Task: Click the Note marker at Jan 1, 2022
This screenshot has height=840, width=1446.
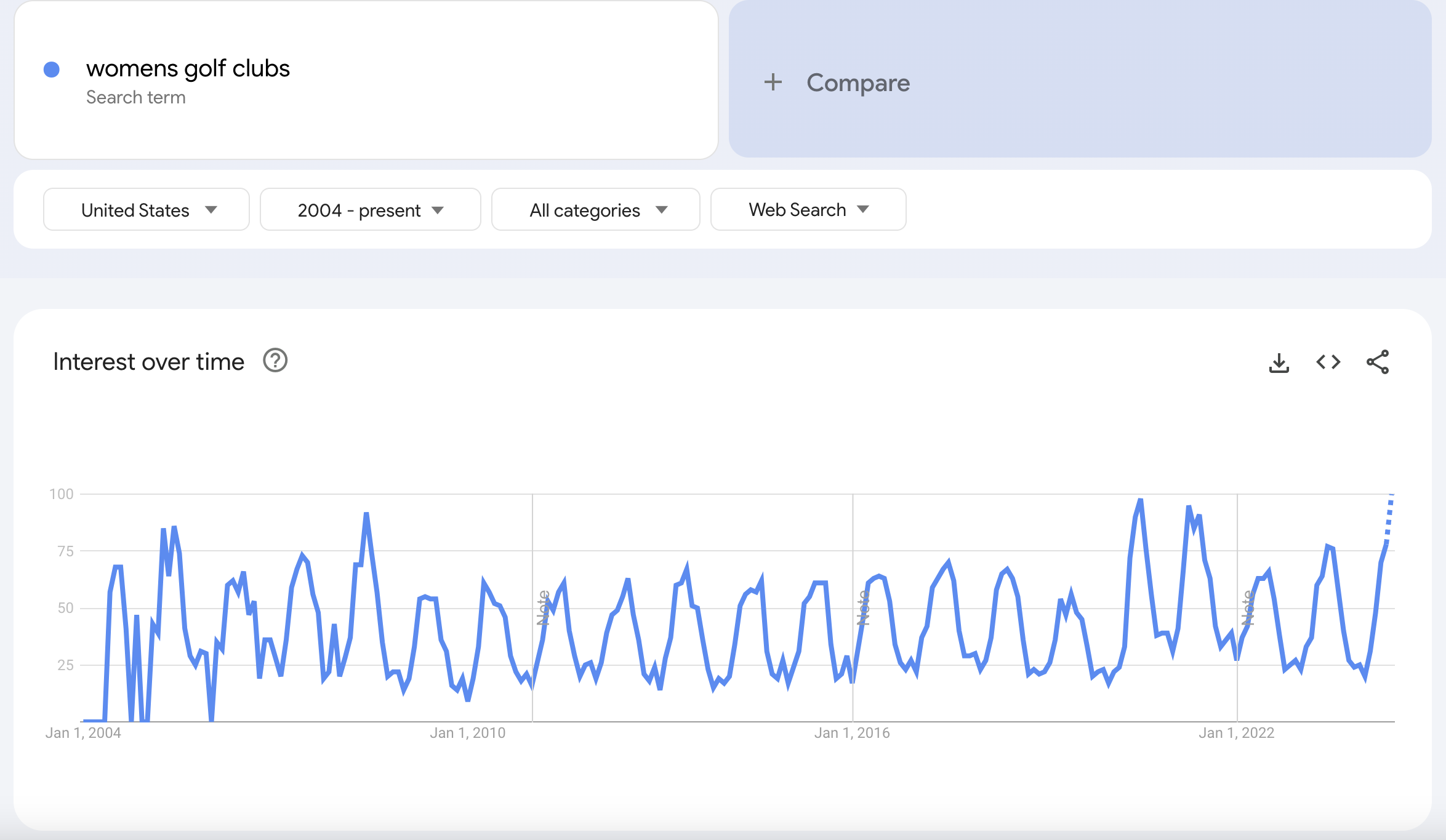Action: (x=1248, y=607)
